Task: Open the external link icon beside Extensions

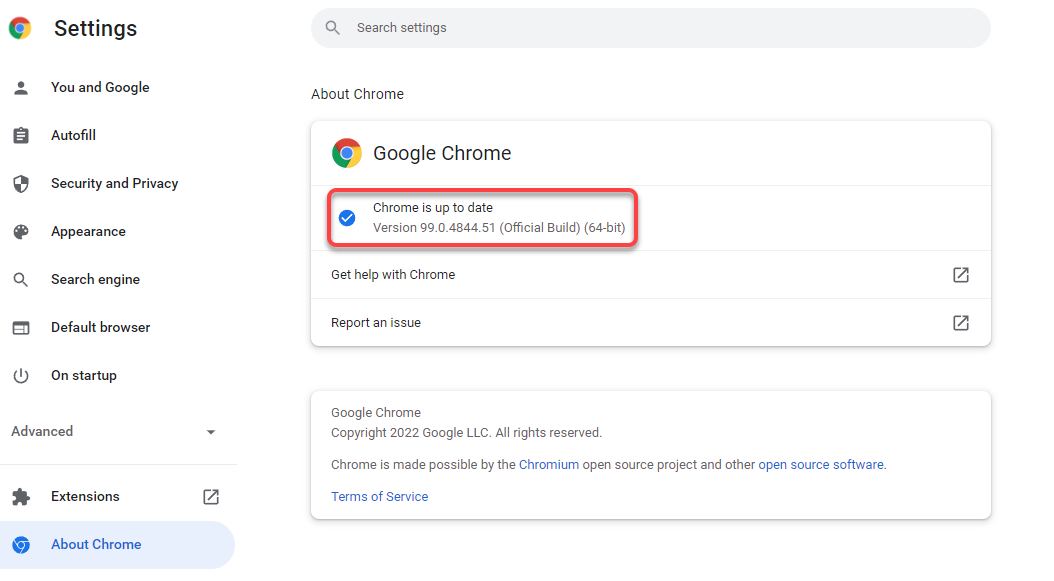Action: click(x=211, y=497)
